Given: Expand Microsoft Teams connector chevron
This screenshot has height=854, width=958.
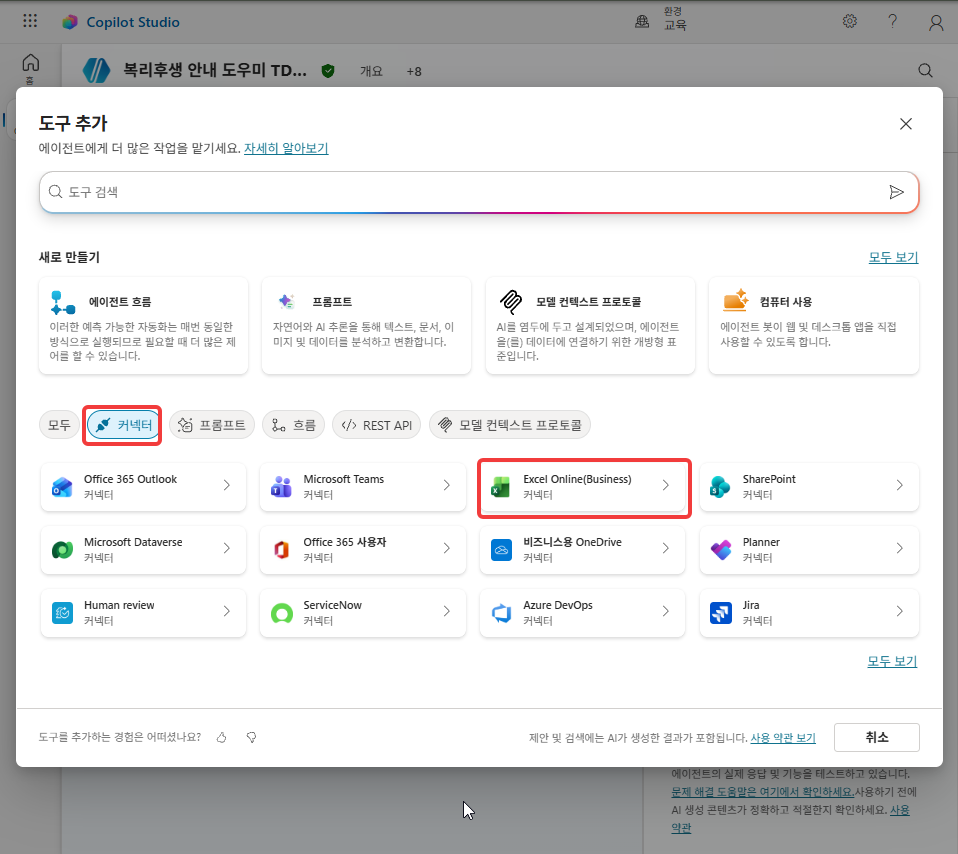Looking at the screenshot, I should click(447, 485).
